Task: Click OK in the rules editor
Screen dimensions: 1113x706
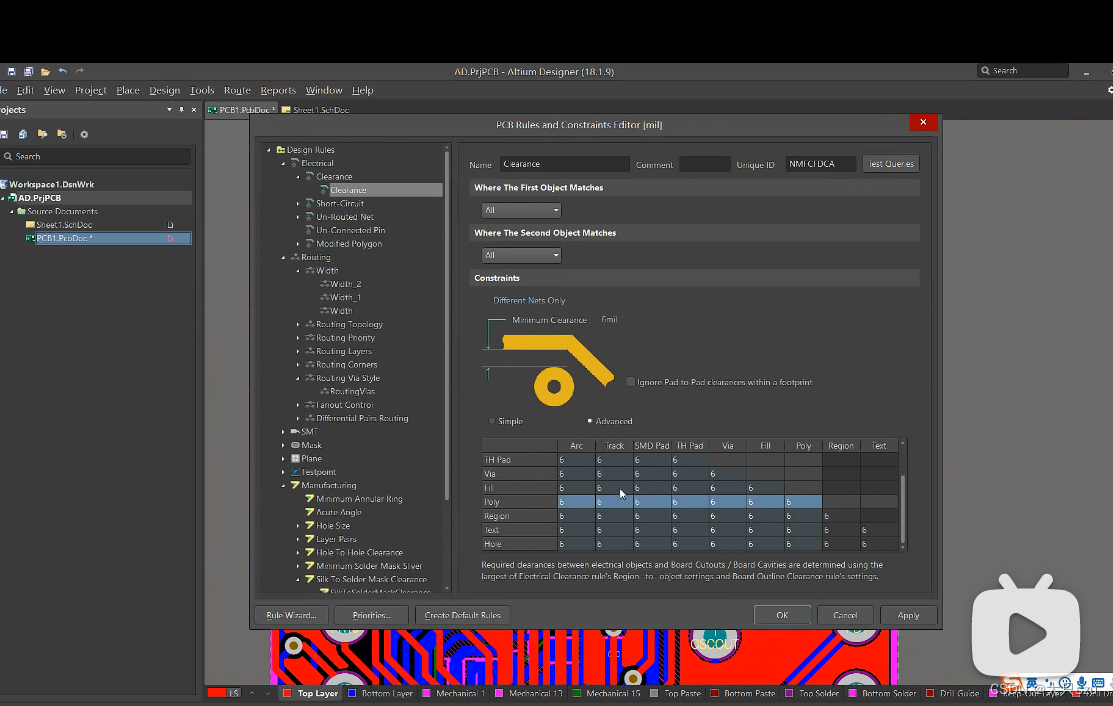Action: pos(782,615)
